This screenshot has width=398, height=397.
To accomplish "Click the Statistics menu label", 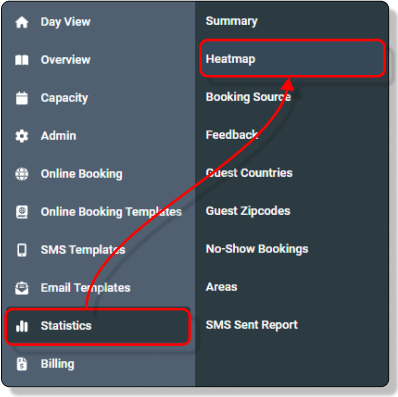I will [66, 326].
